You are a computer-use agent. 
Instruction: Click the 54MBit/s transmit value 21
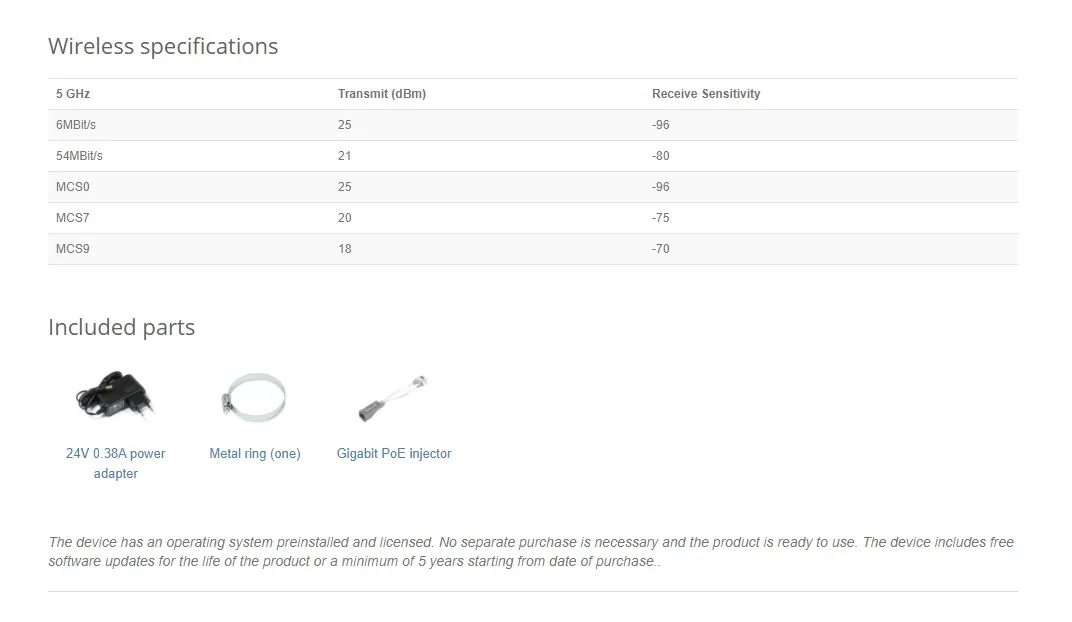[345, 156]
